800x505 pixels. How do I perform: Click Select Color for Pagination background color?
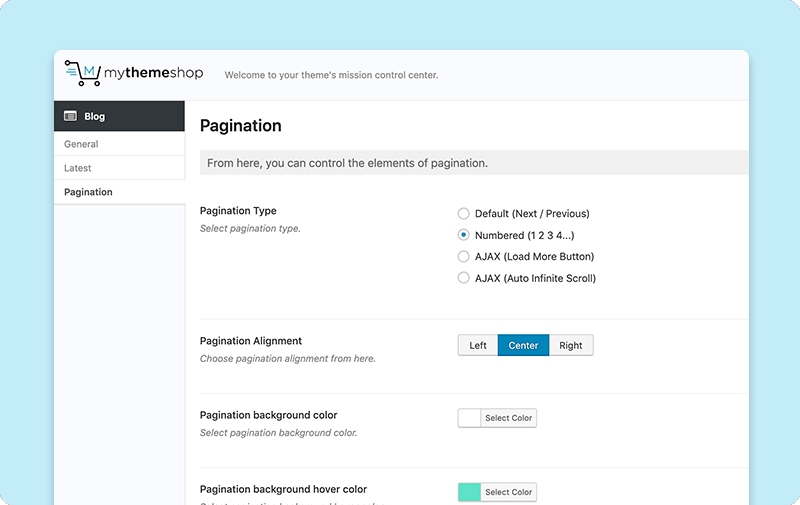point(509,418)
